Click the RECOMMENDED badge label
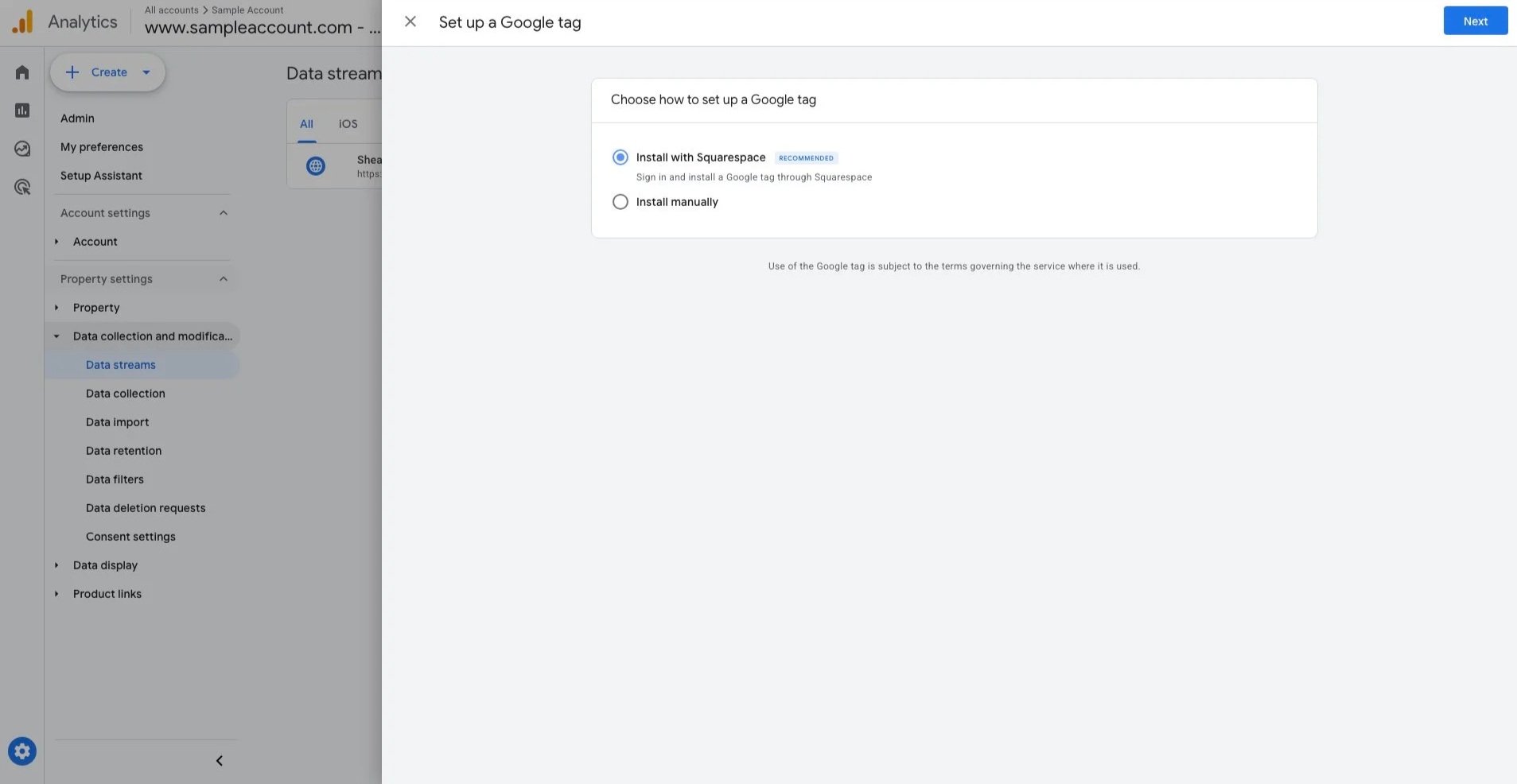This screenshot has height=784, width=1517. (806, 158)
